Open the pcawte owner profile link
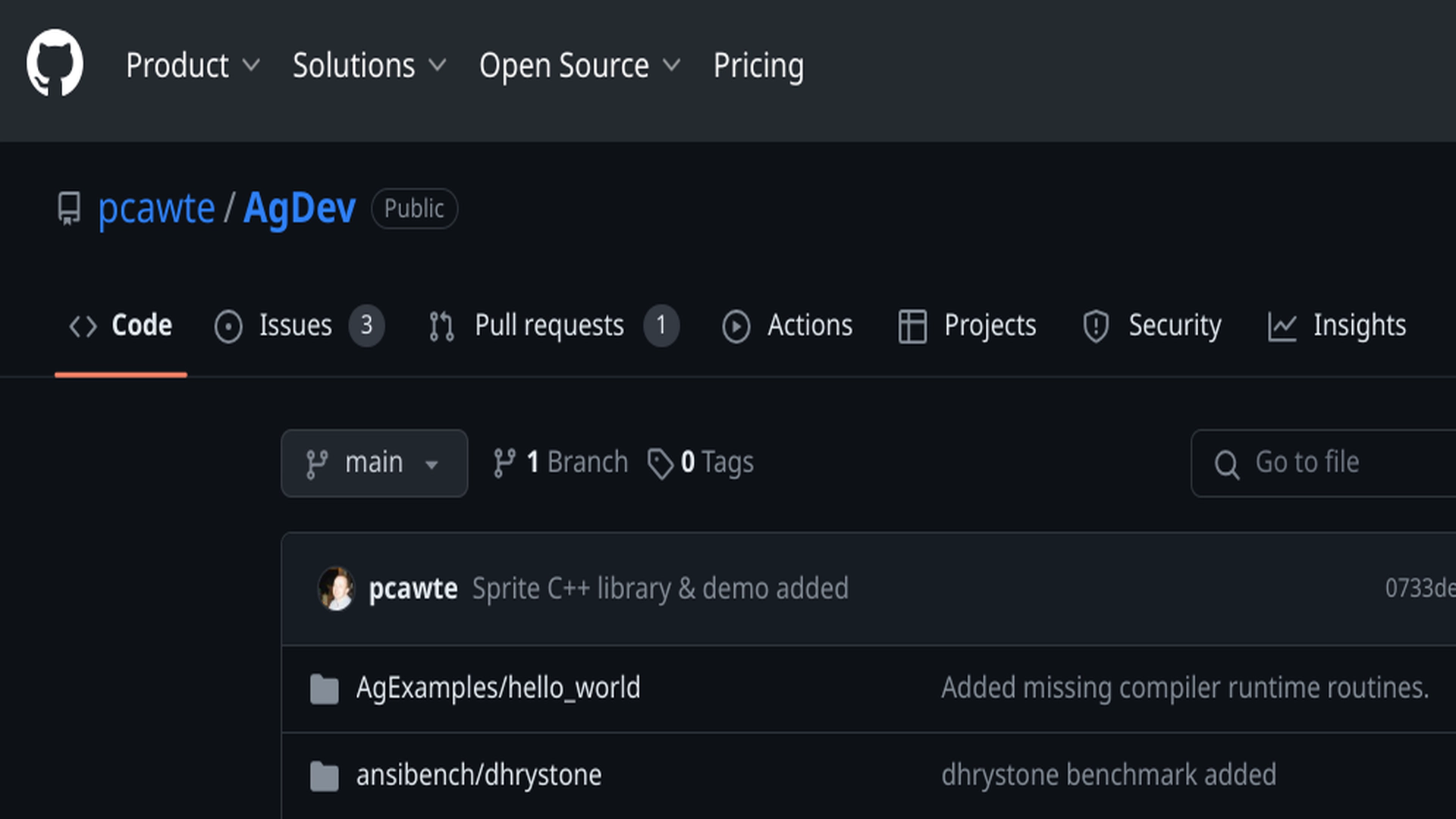 [x=156, y=209]
